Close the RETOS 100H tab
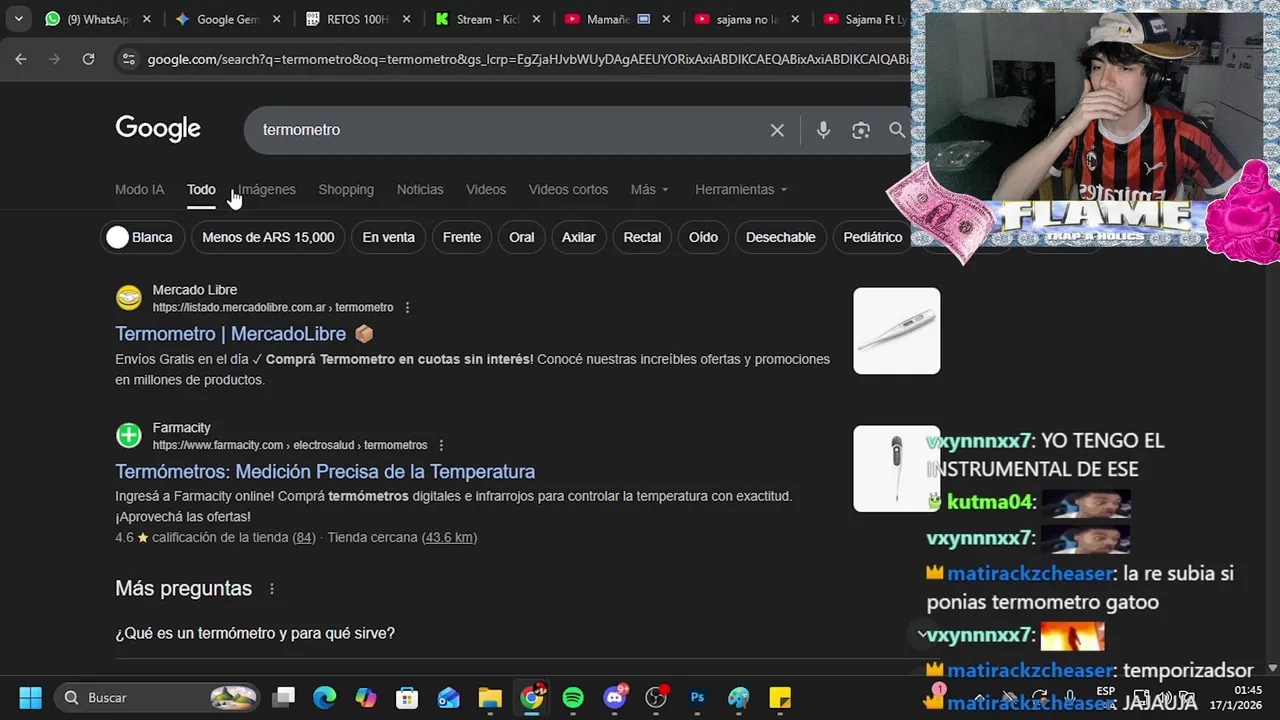Viewport: 1280px width, 720px height. [406, 19]
